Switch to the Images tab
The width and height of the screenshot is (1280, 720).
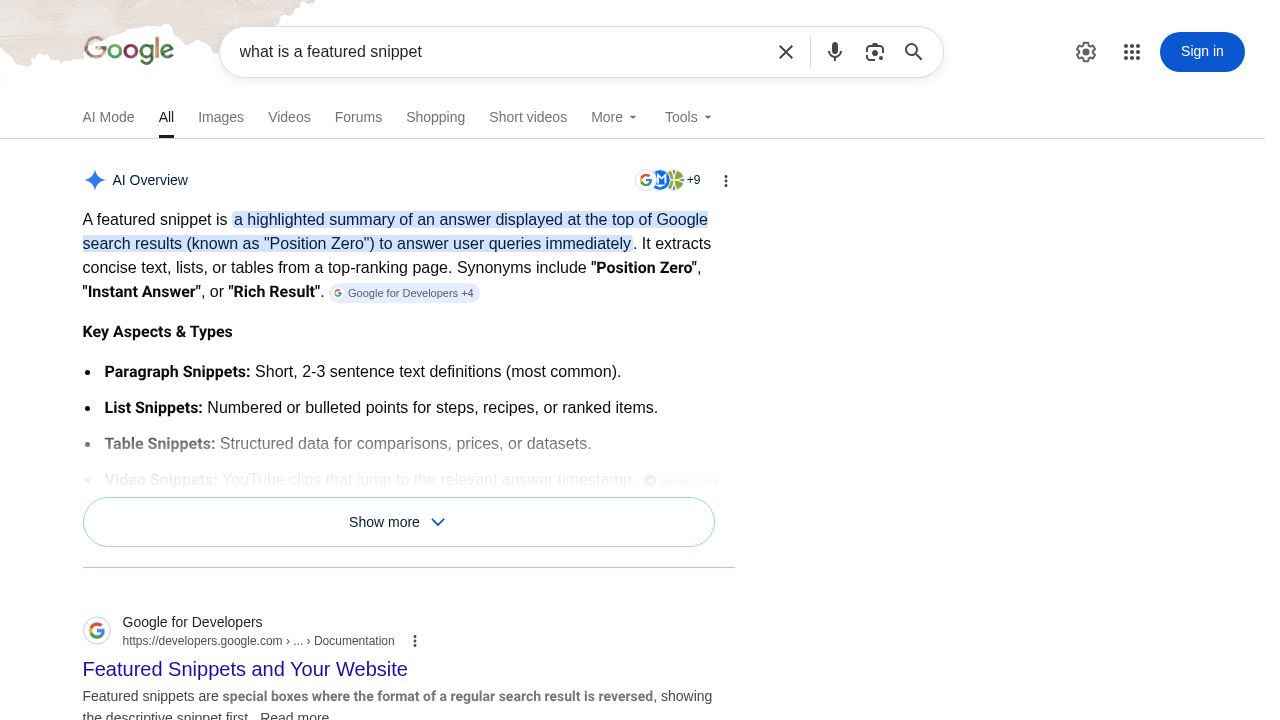tap(220, 117)
